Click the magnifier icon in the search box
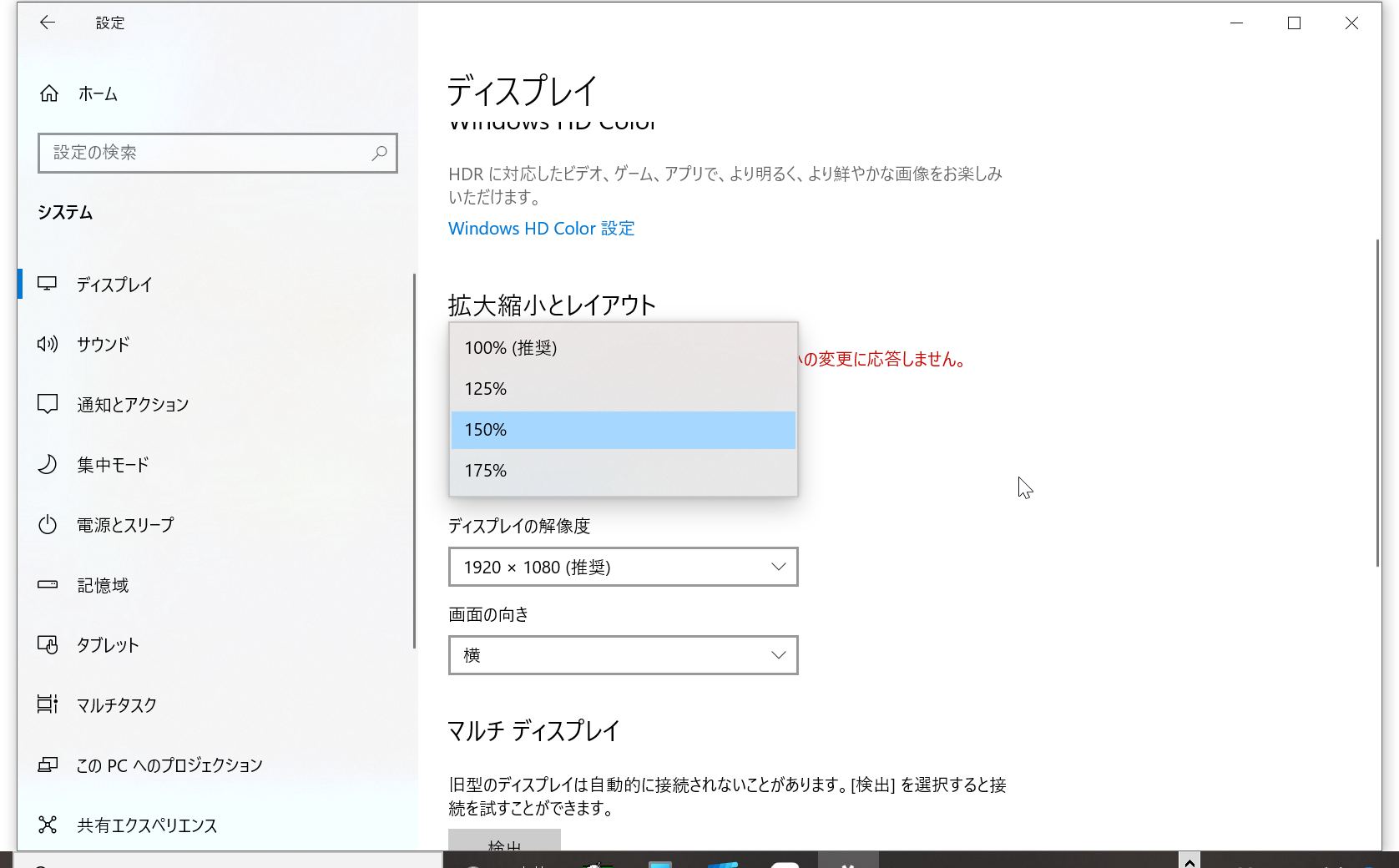1399x868 pixels. coord(379,153)
